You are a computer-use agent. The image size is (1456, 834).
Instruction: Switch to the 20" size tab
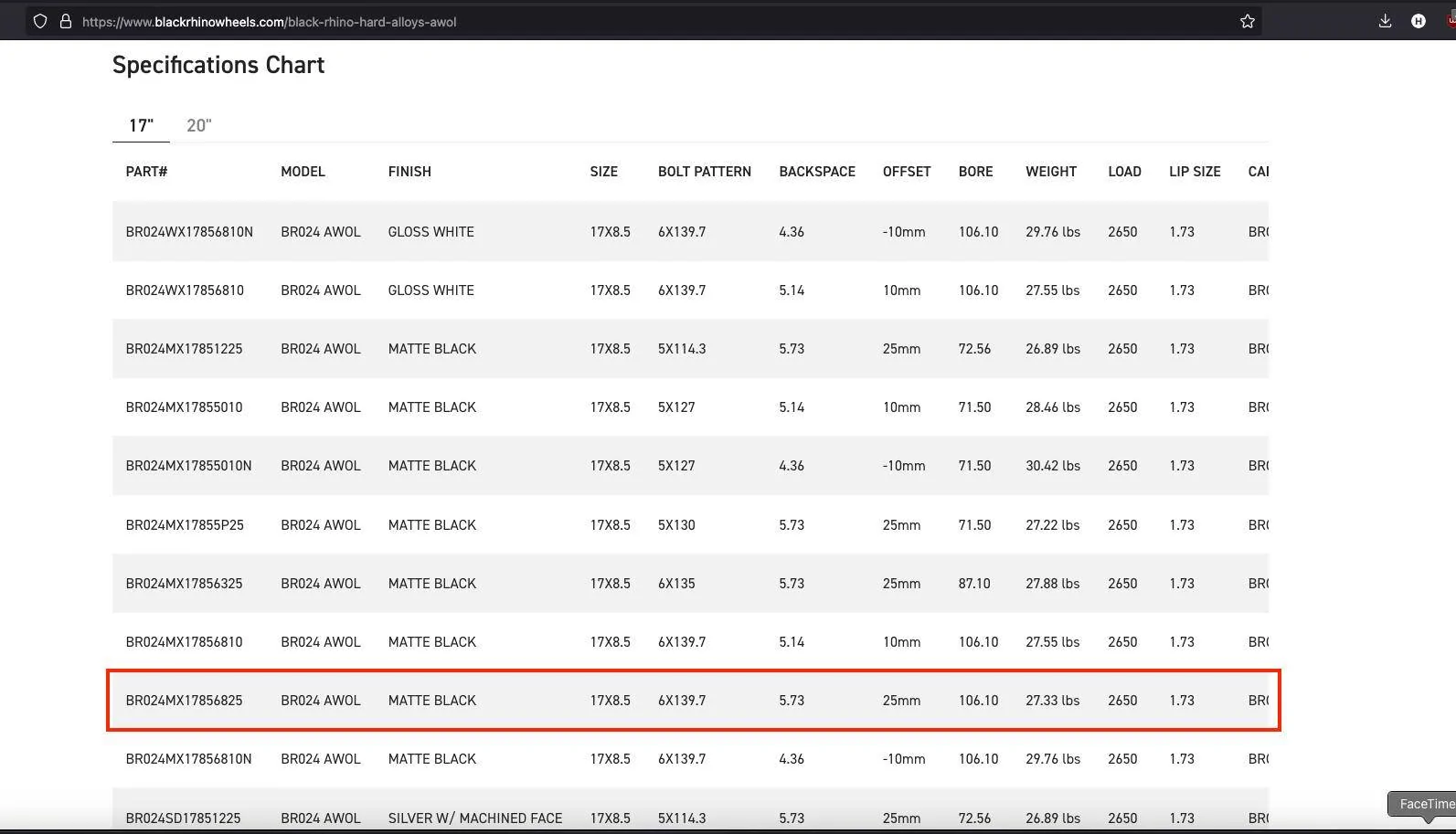pos(199,125)
